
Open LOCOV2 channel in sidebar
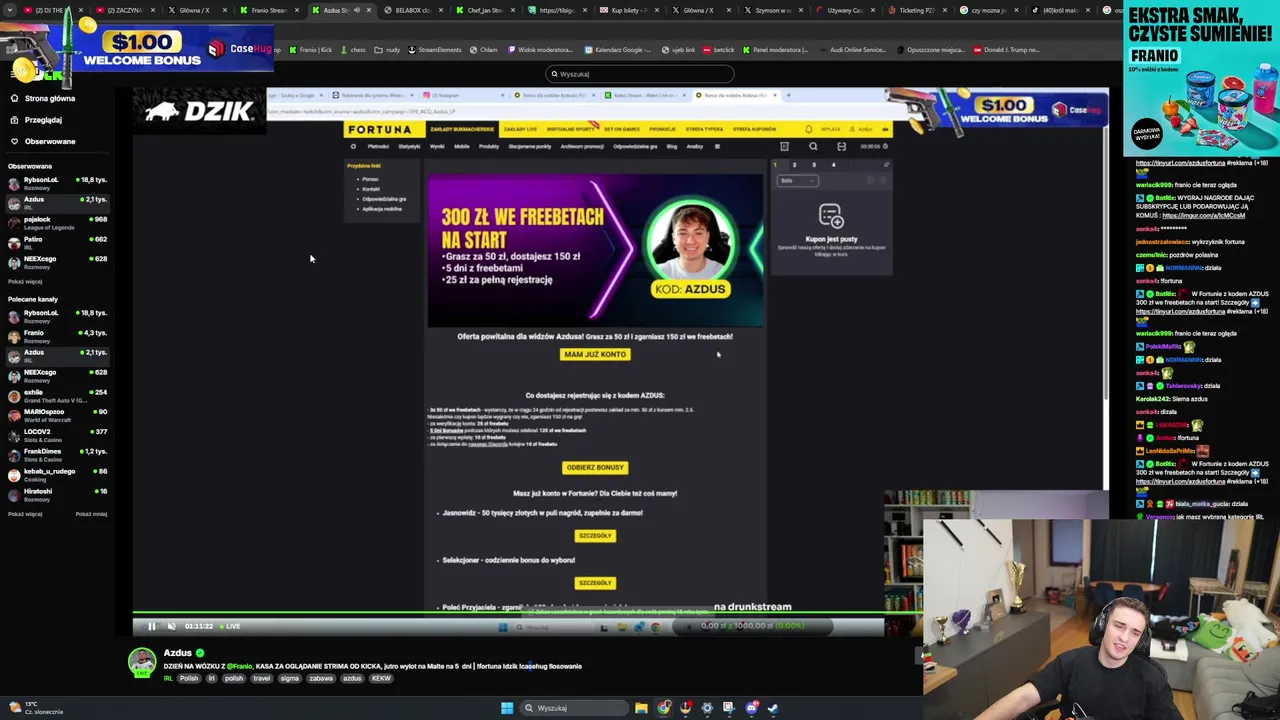(58, 435)
